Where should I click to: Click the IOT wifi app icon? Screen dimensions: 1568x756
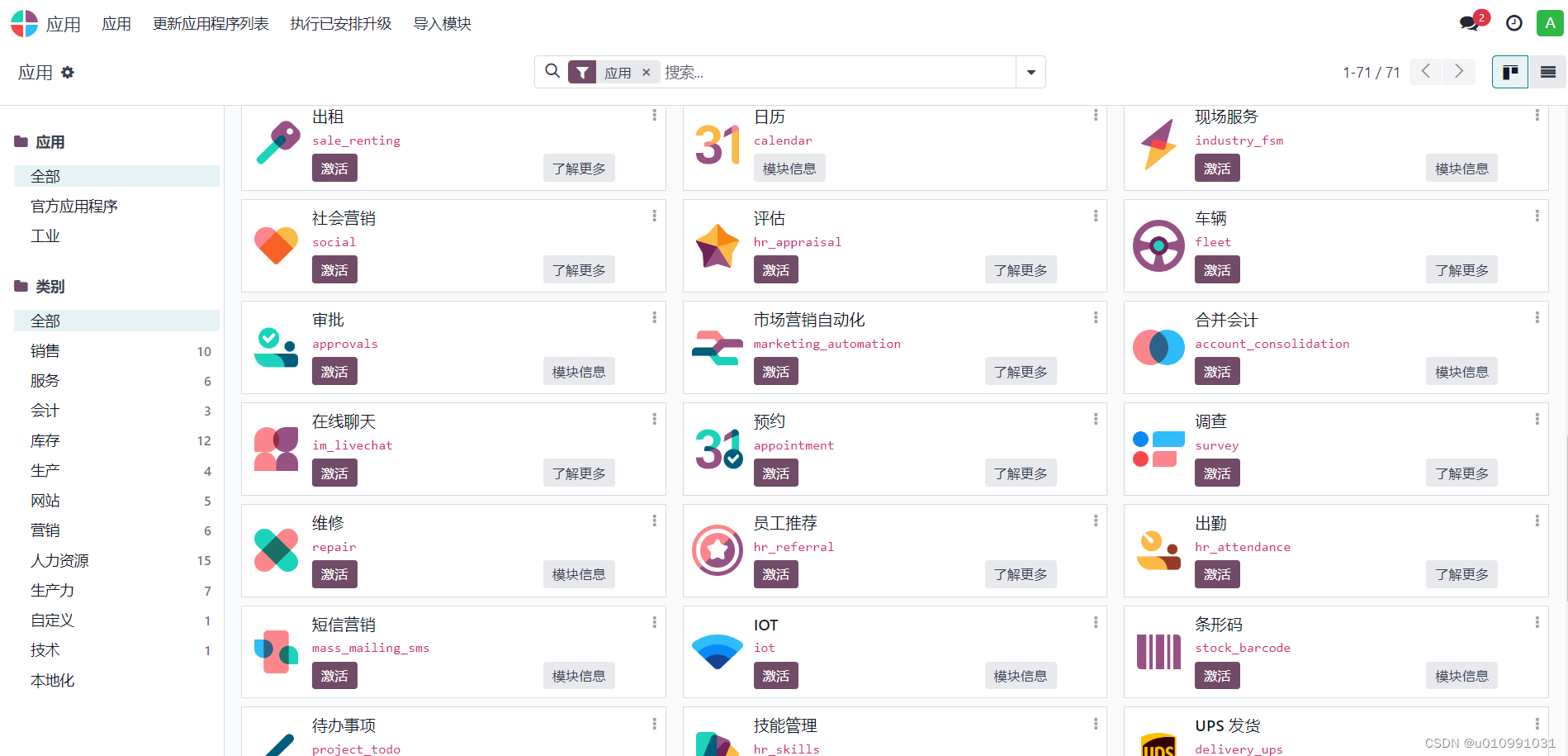pyautogui.click(x=718, y=651)
